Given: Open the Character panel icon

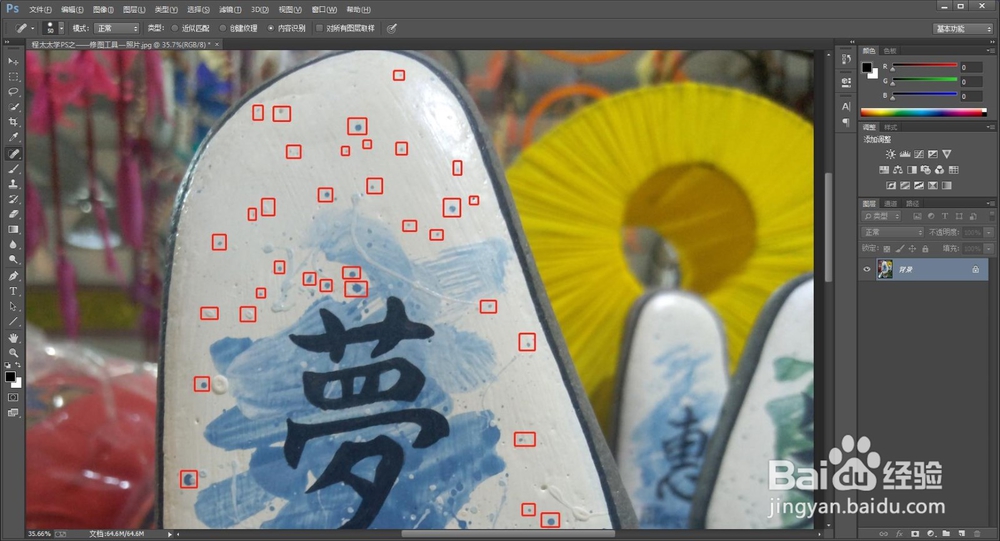Looking at the screenshot, I should coord(846,107).
